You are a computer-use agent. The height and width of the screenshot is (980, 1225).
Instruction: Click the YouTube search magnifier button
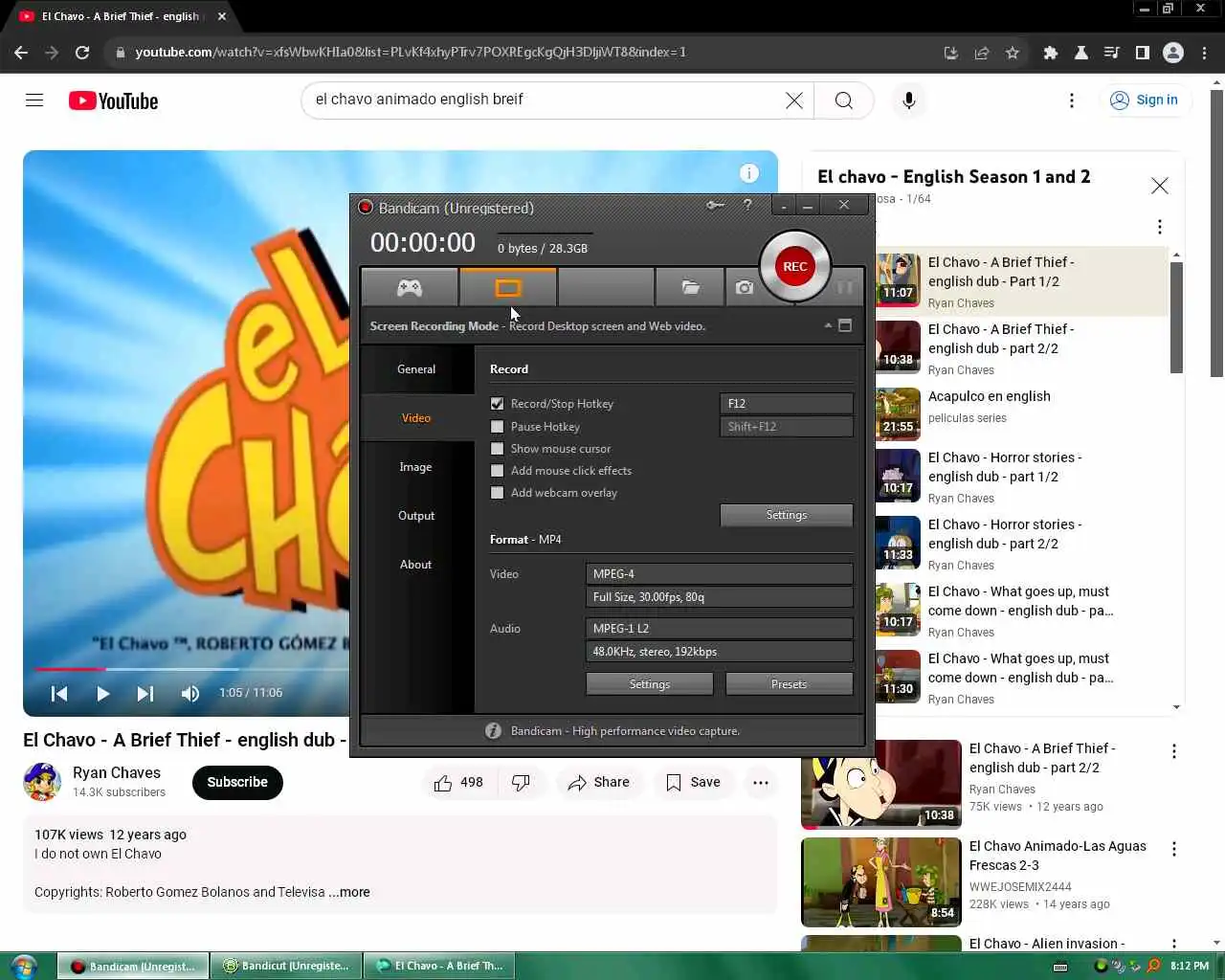[843, 100]
